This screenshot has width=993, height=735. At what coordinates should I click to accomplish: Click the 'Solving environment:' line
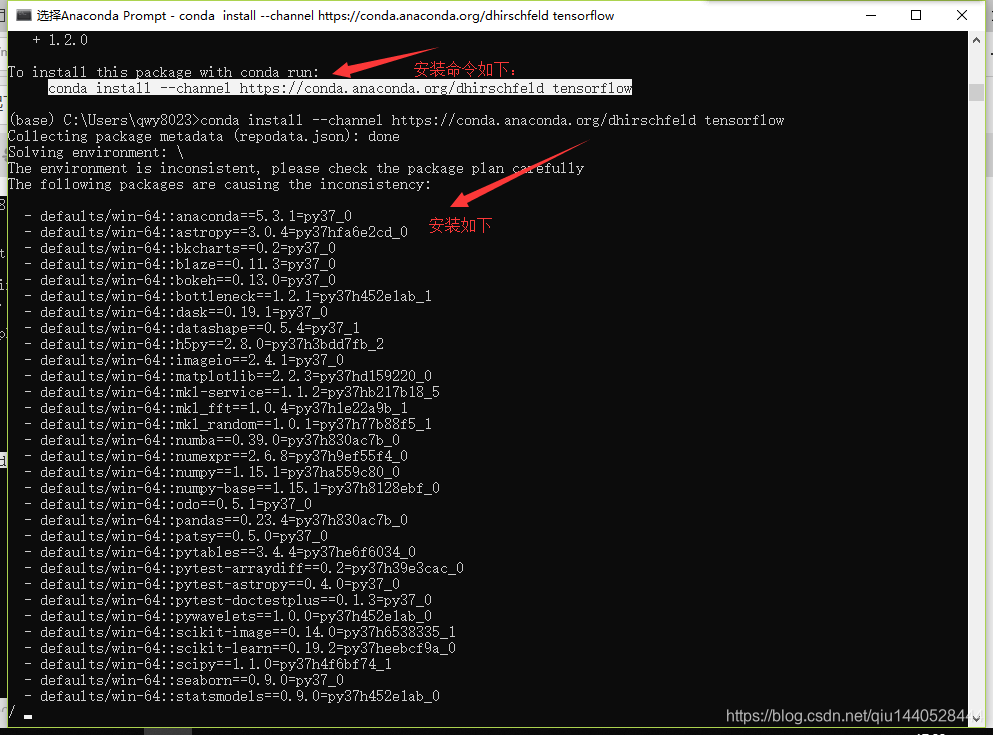[x=96, y=152]
